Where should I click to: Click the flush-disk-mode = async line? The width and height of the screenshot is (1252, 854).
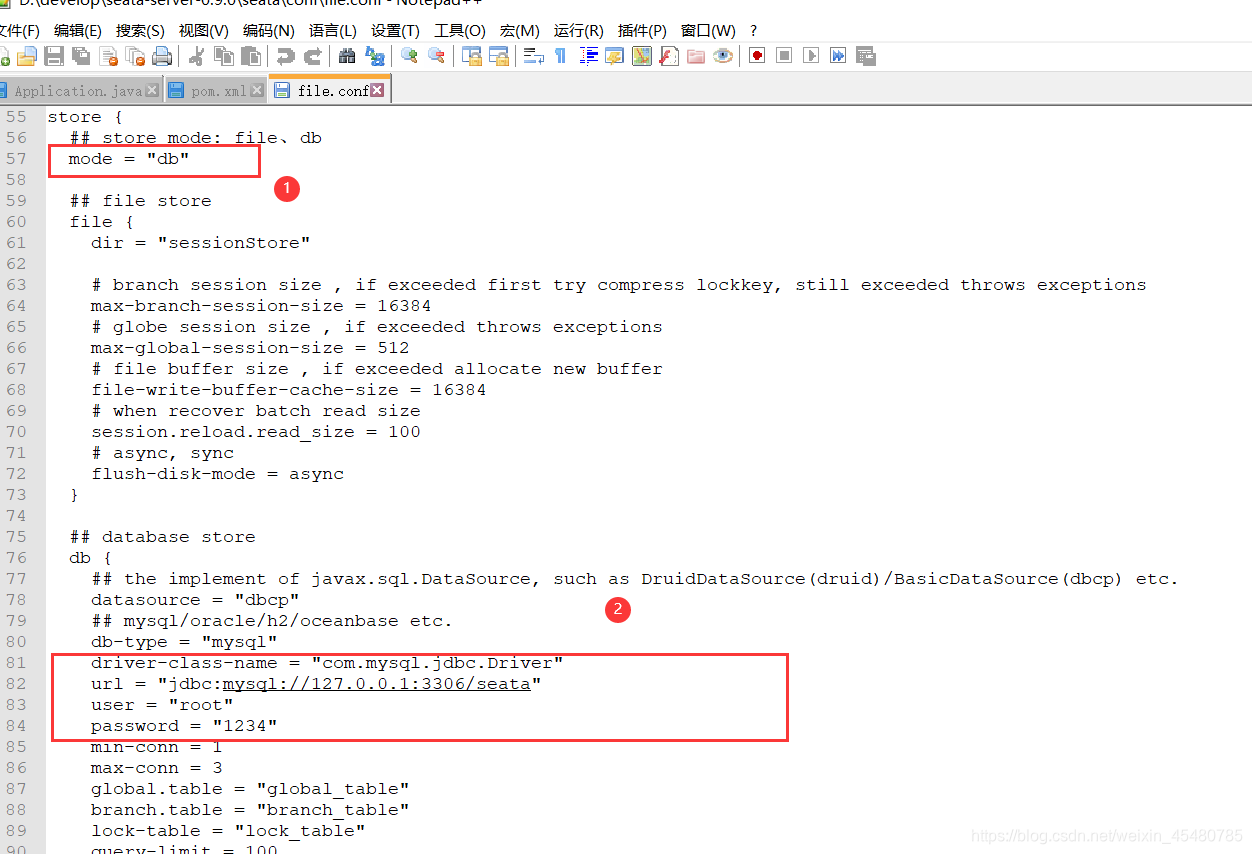coord(217,474)
